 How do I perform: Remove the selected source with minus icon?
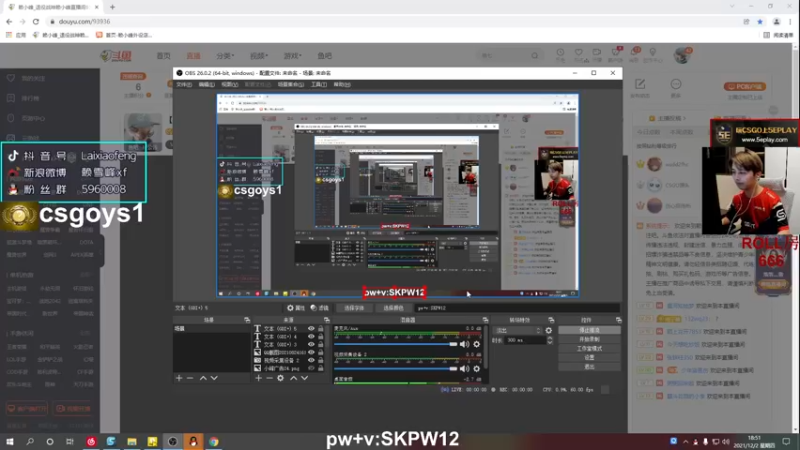coord(269,378)
